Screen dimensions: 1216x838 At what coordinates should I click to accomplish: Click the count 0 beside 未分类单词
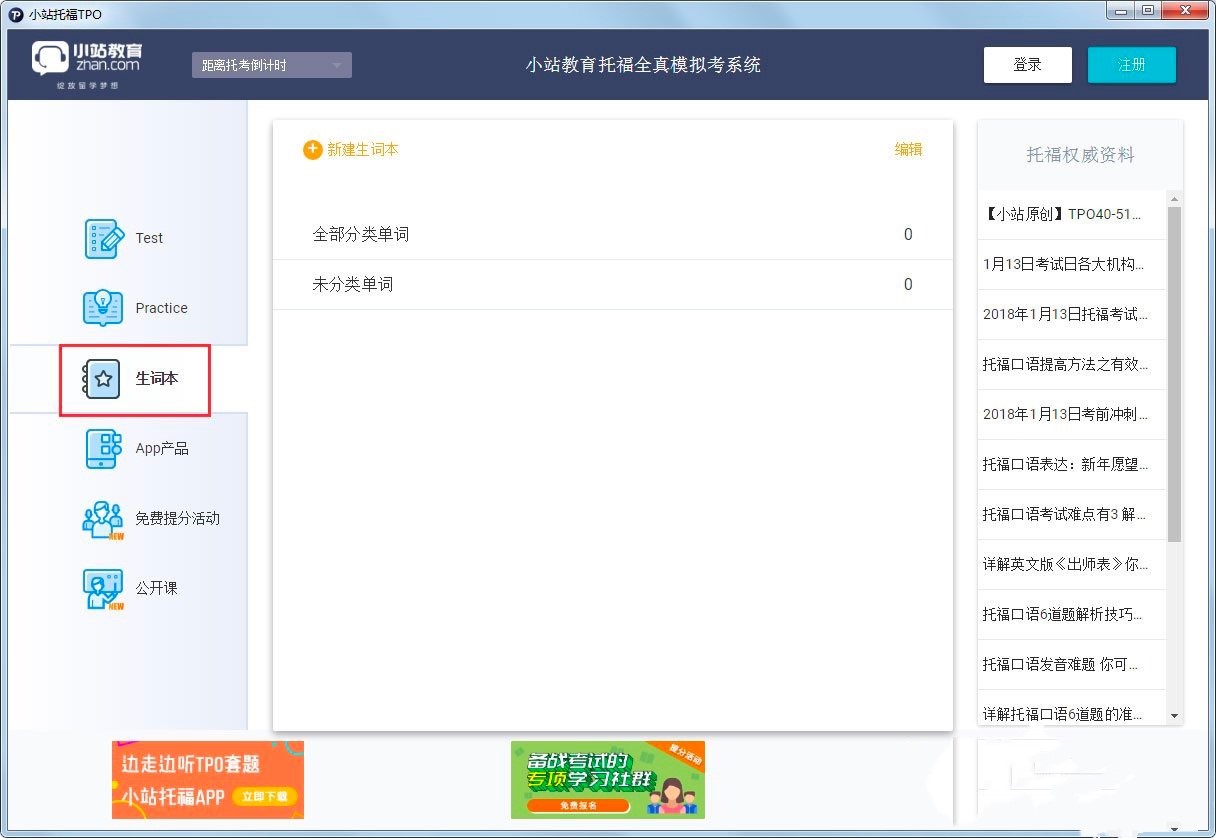908,285
